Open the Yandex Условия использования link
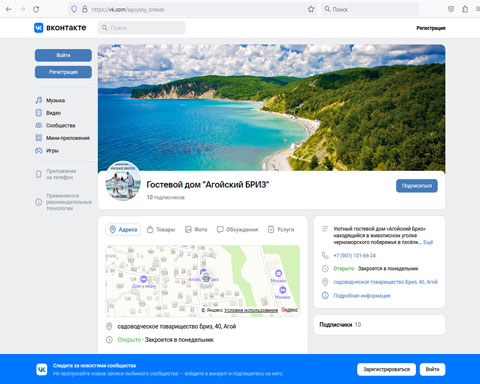Image resolution: width=480 pixels, height=384 pixels. point(251,310)
